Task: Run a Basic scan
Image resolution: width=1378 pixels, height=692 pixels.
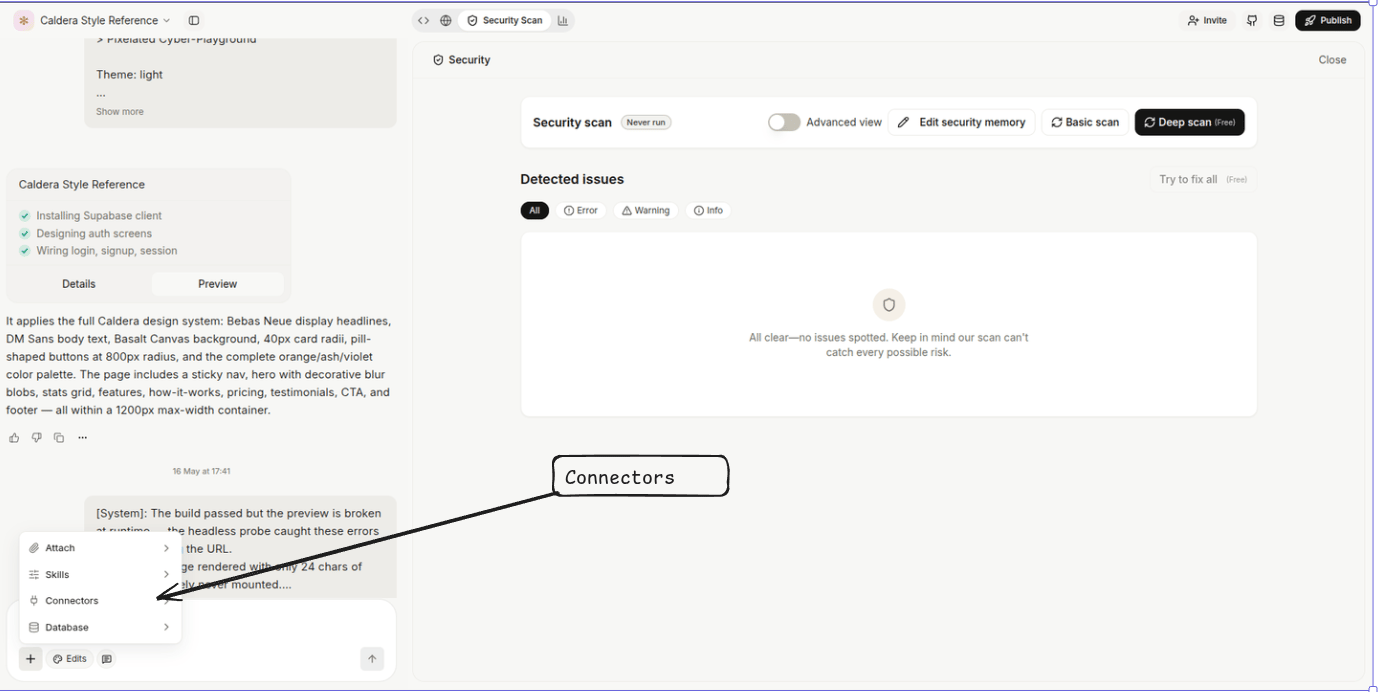Action: point(1085,122)
